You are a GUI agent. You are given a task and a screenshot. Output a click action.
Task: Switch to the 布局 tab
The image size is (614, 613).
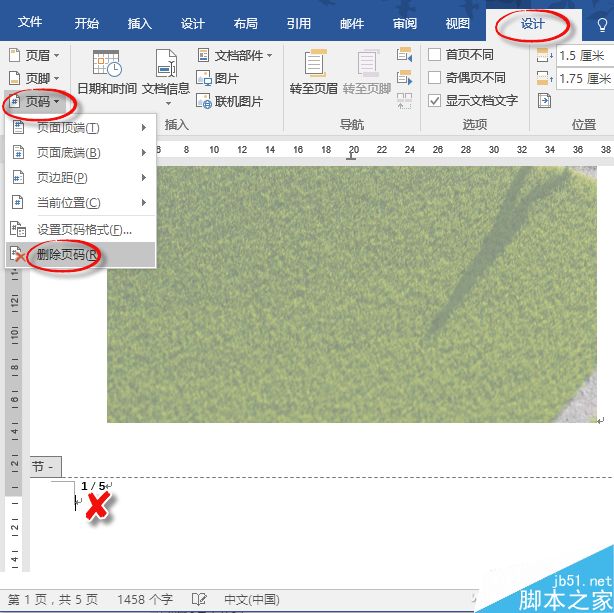click(246, 24)
